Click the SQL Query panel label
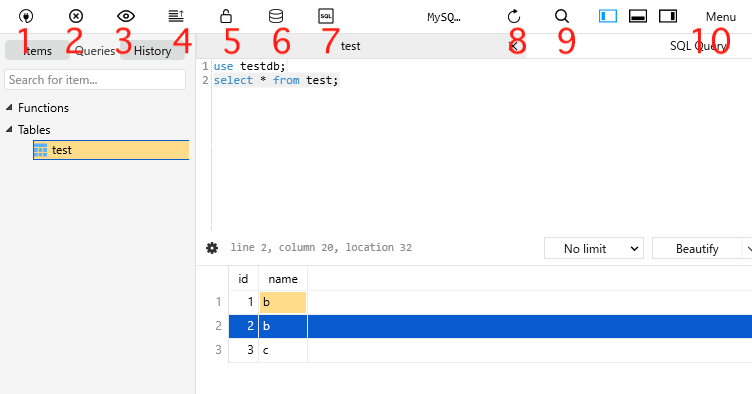Screen dimensions: 752x394 click(698, 46)
